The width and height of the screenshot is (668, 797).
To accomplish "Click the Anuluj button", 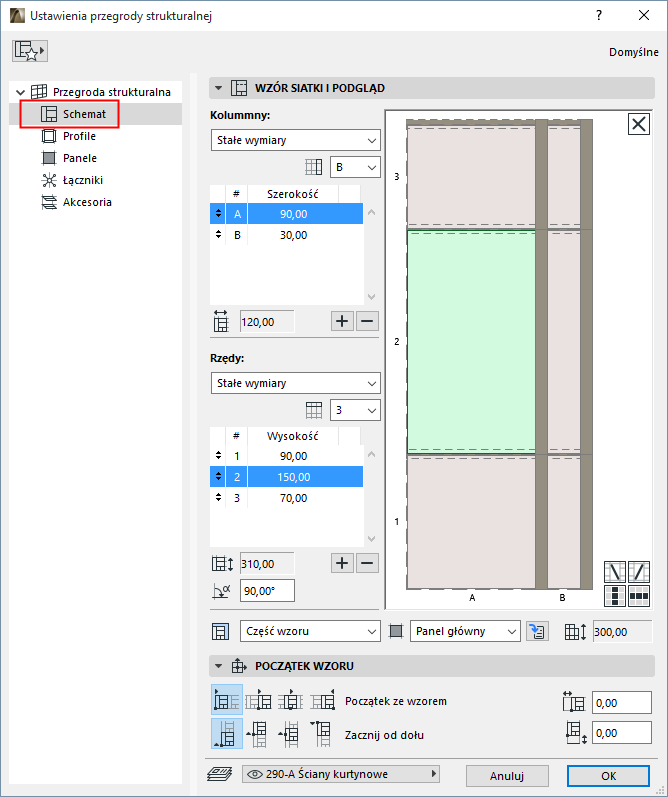I will coord(507,776).
